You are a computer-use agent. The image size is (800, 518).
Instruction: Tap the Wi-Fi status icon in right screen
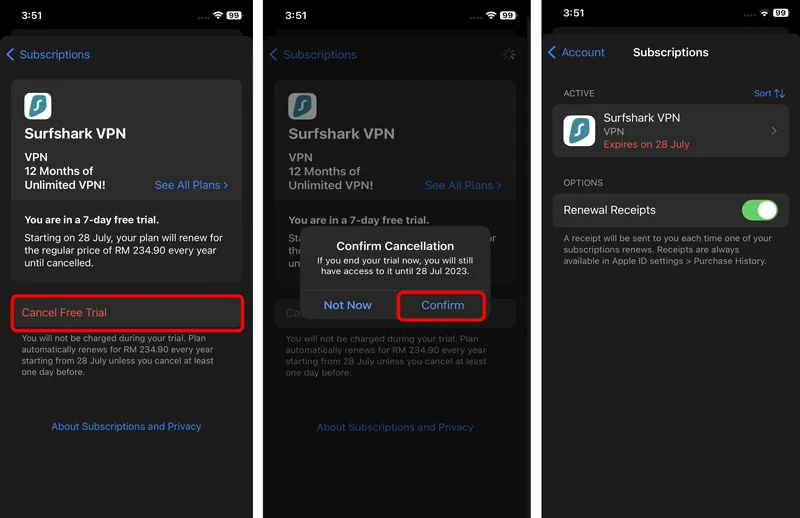[764, 13]
